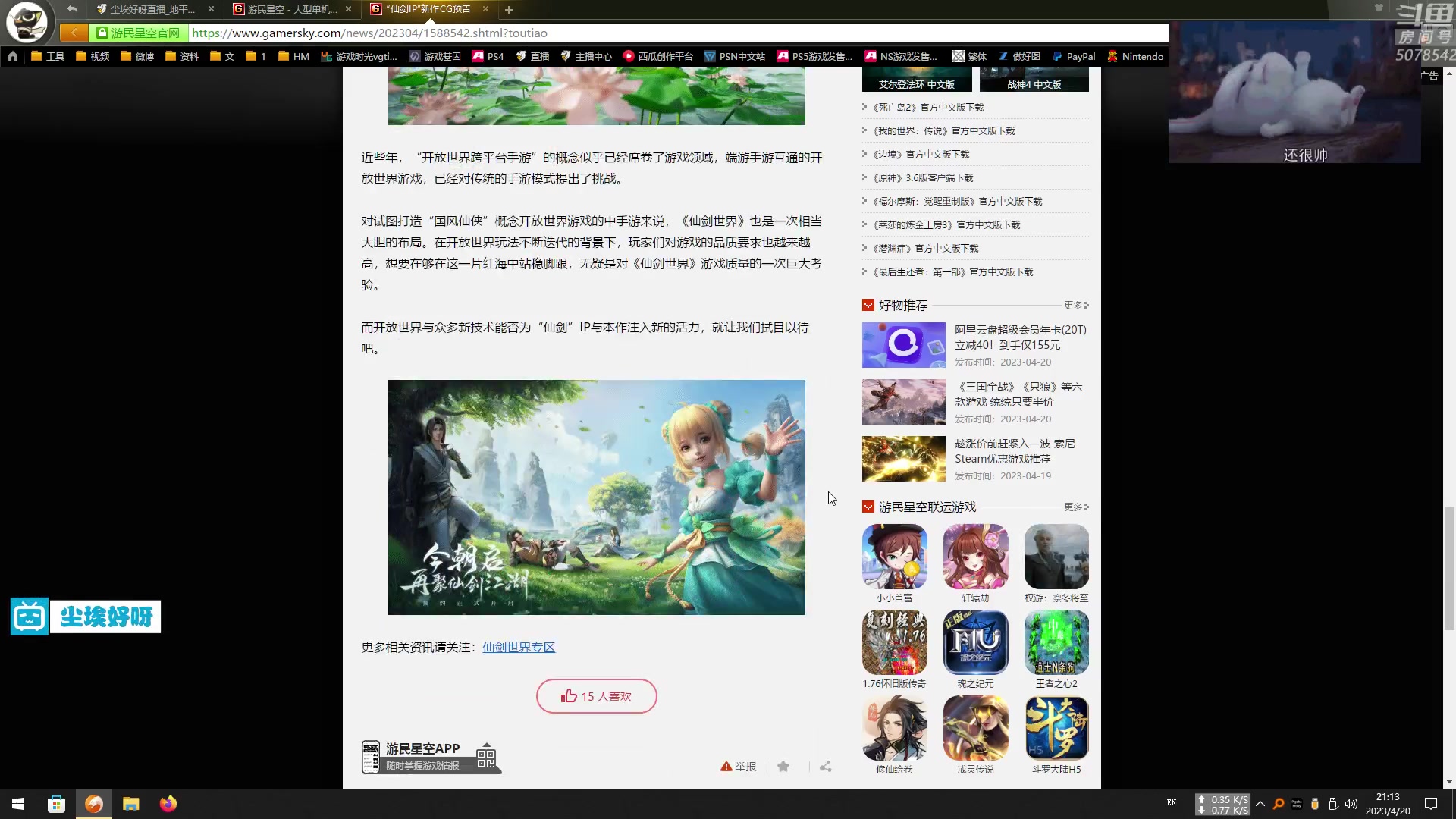Click the page vertical scrollbar thumb
Viewport: 1456px width, 819px height.
pos(1449,569)
